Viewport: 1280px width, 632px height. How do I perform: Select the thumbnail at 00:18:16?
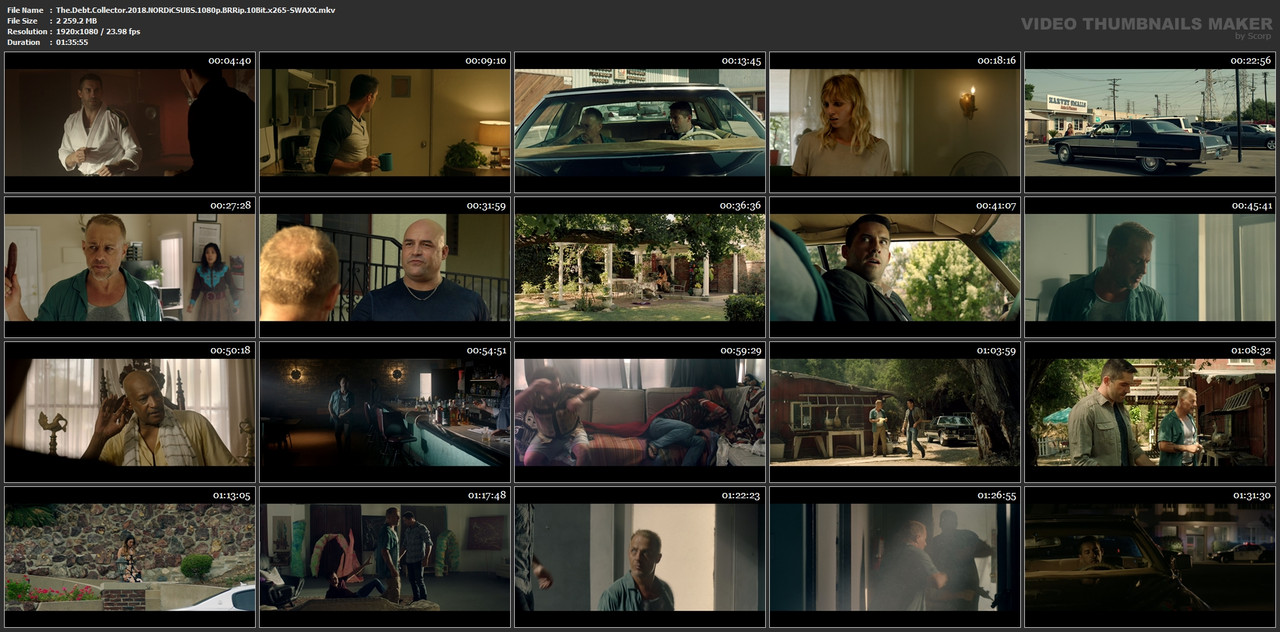895,122
